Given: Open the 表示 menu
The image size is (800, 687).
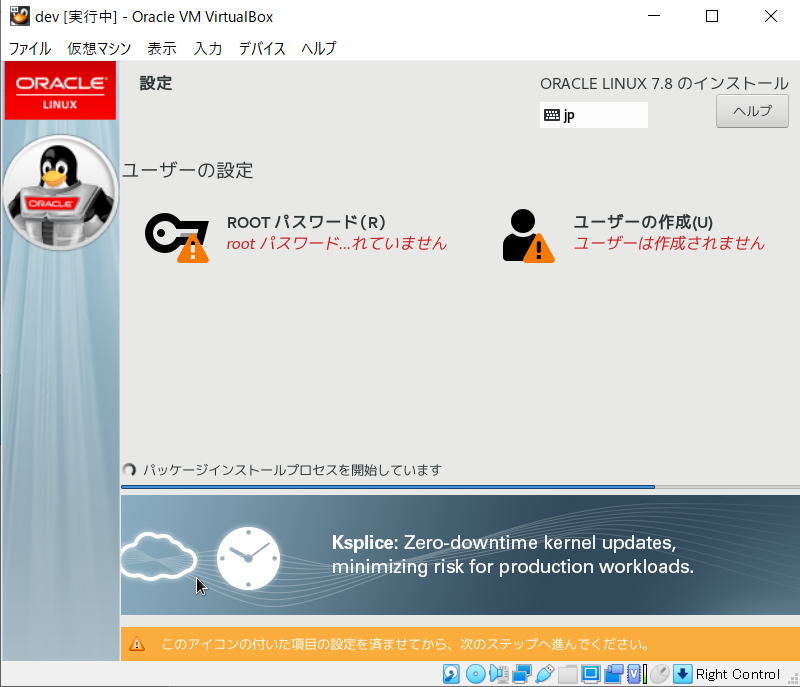Looking at the screenshot, I should point(162,48).
